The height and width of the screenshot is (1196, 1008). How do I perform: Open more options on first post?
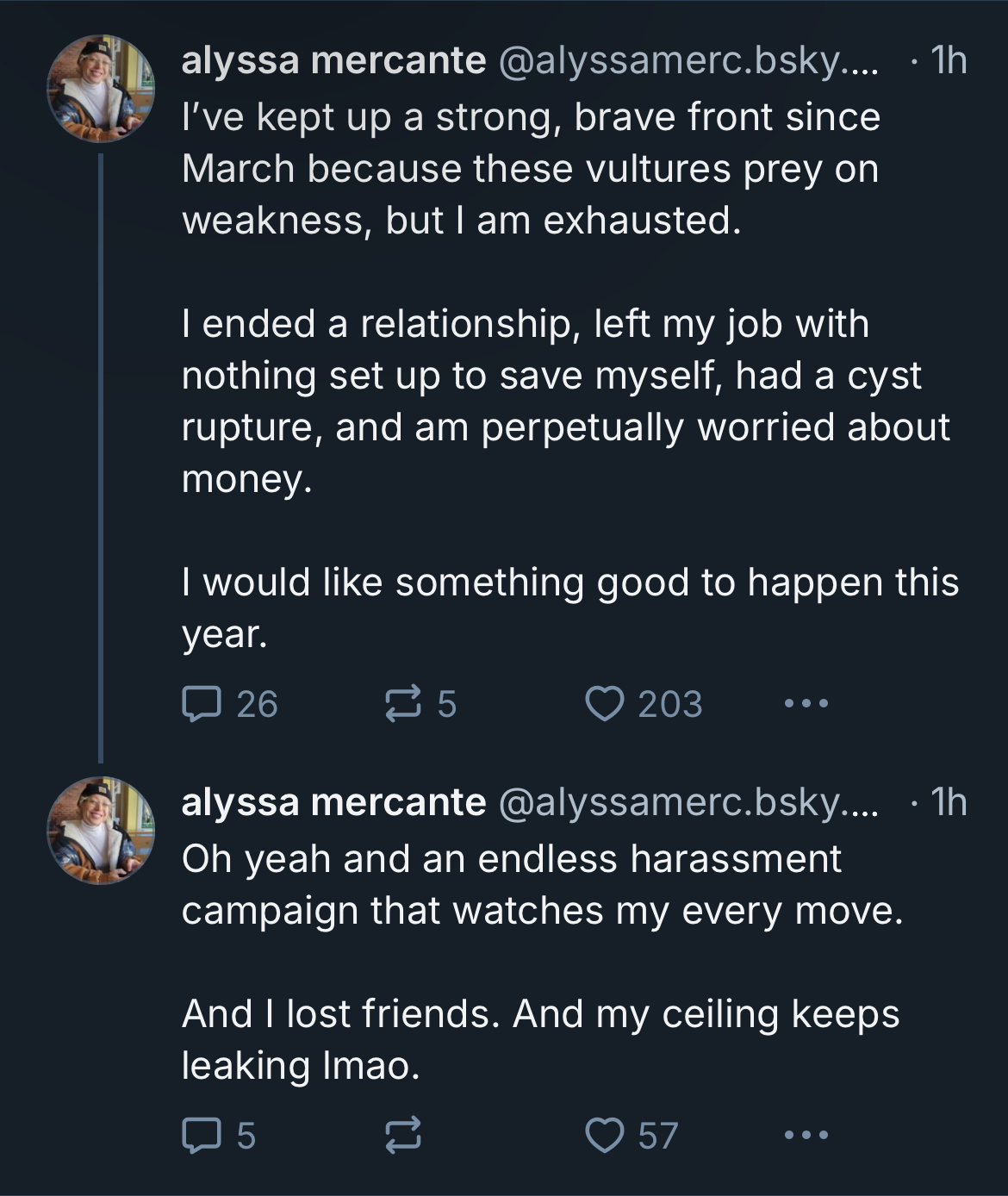(806, 704)
